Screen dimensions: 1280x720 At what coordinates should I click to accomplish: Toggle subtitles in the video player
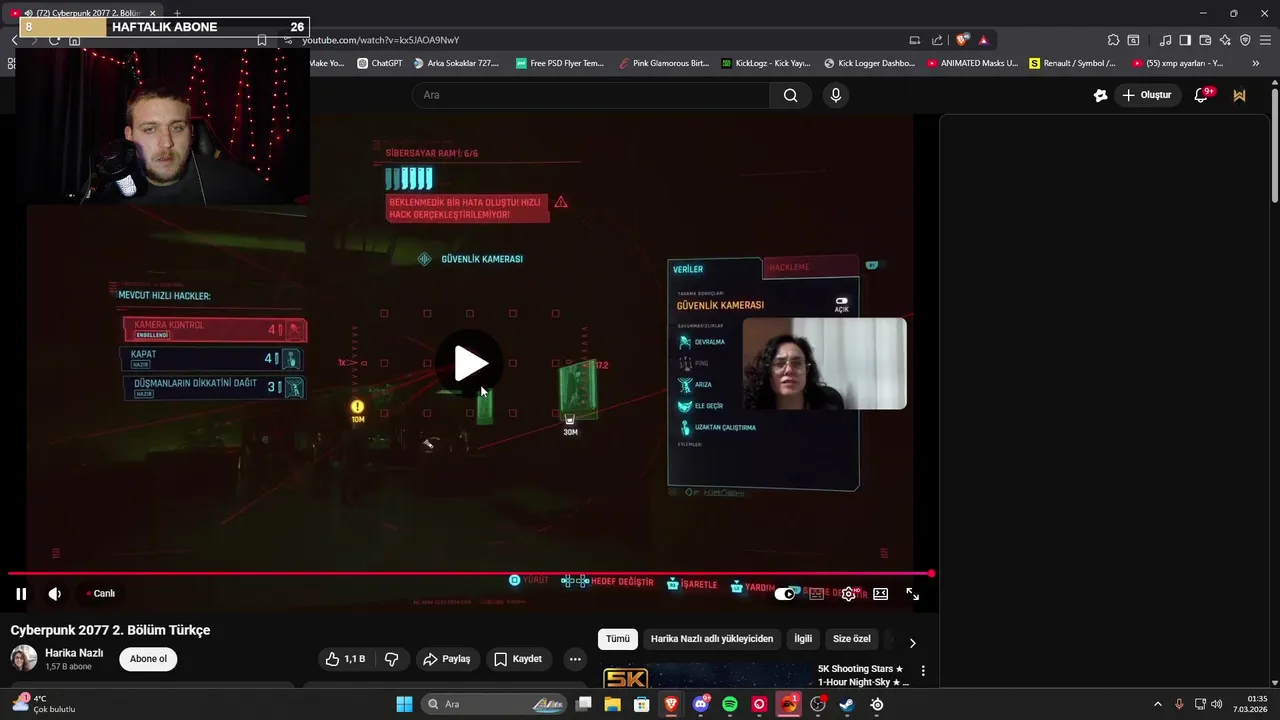tap(817, 594)
